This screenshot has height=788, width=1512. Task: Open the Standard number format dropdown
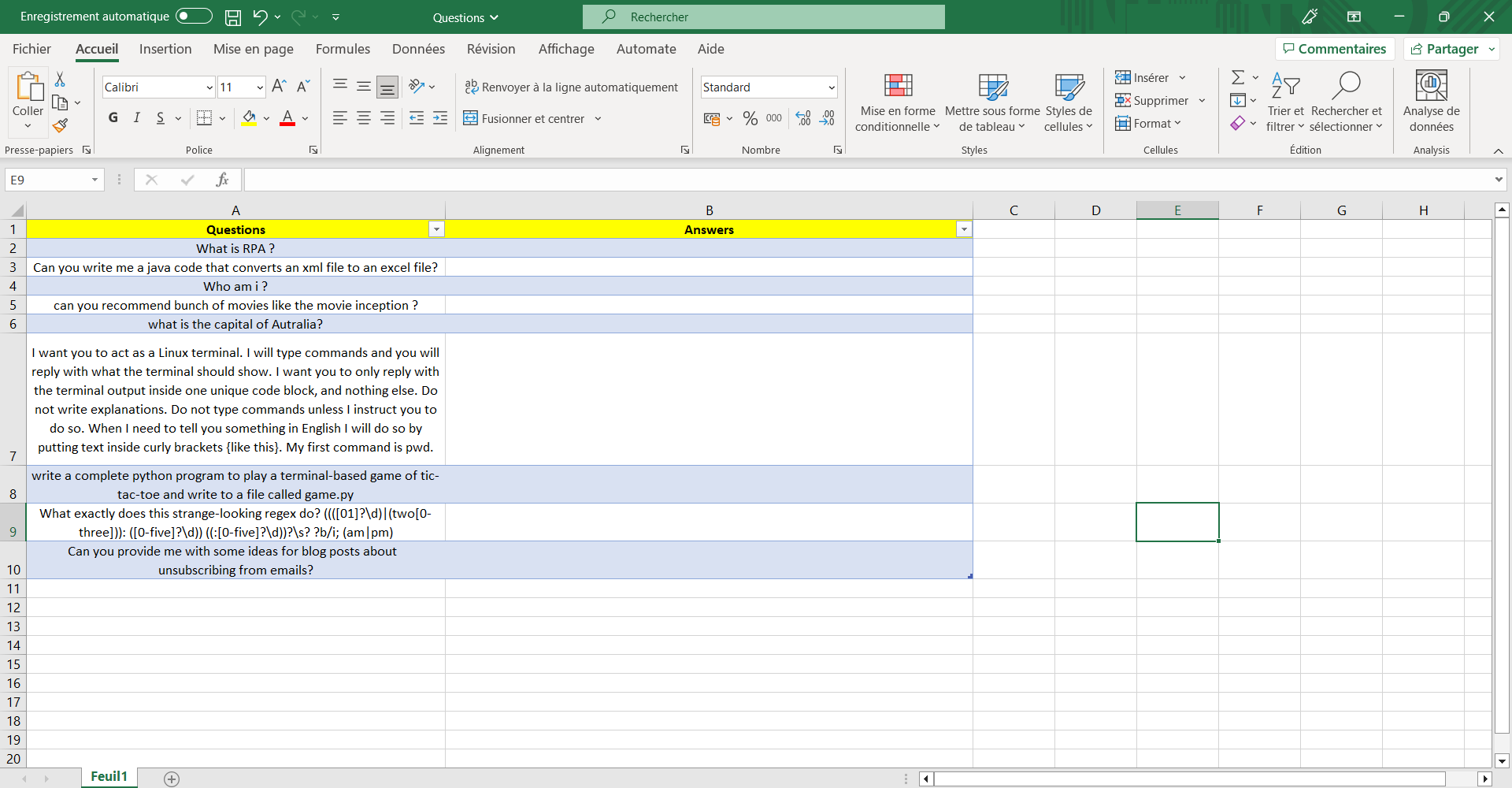click(x=832, y=87)
